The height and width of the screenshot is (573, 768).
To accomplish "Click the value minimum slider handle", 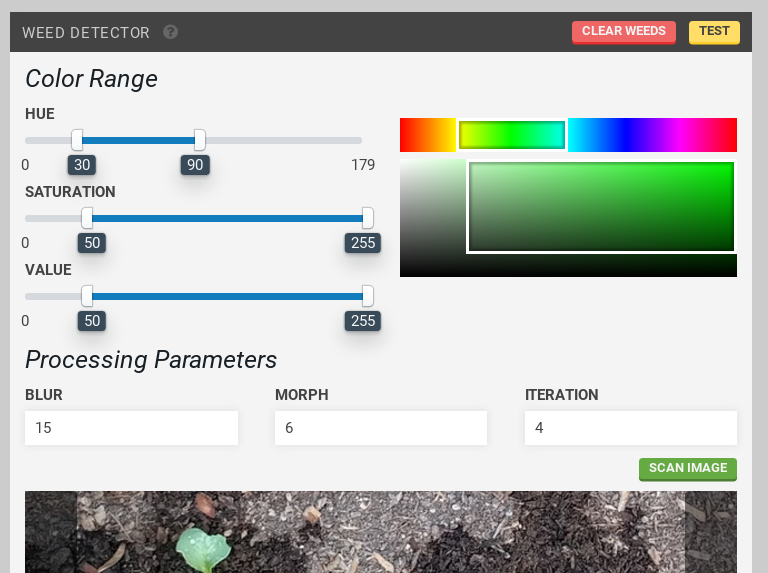I will pos(87,296).
